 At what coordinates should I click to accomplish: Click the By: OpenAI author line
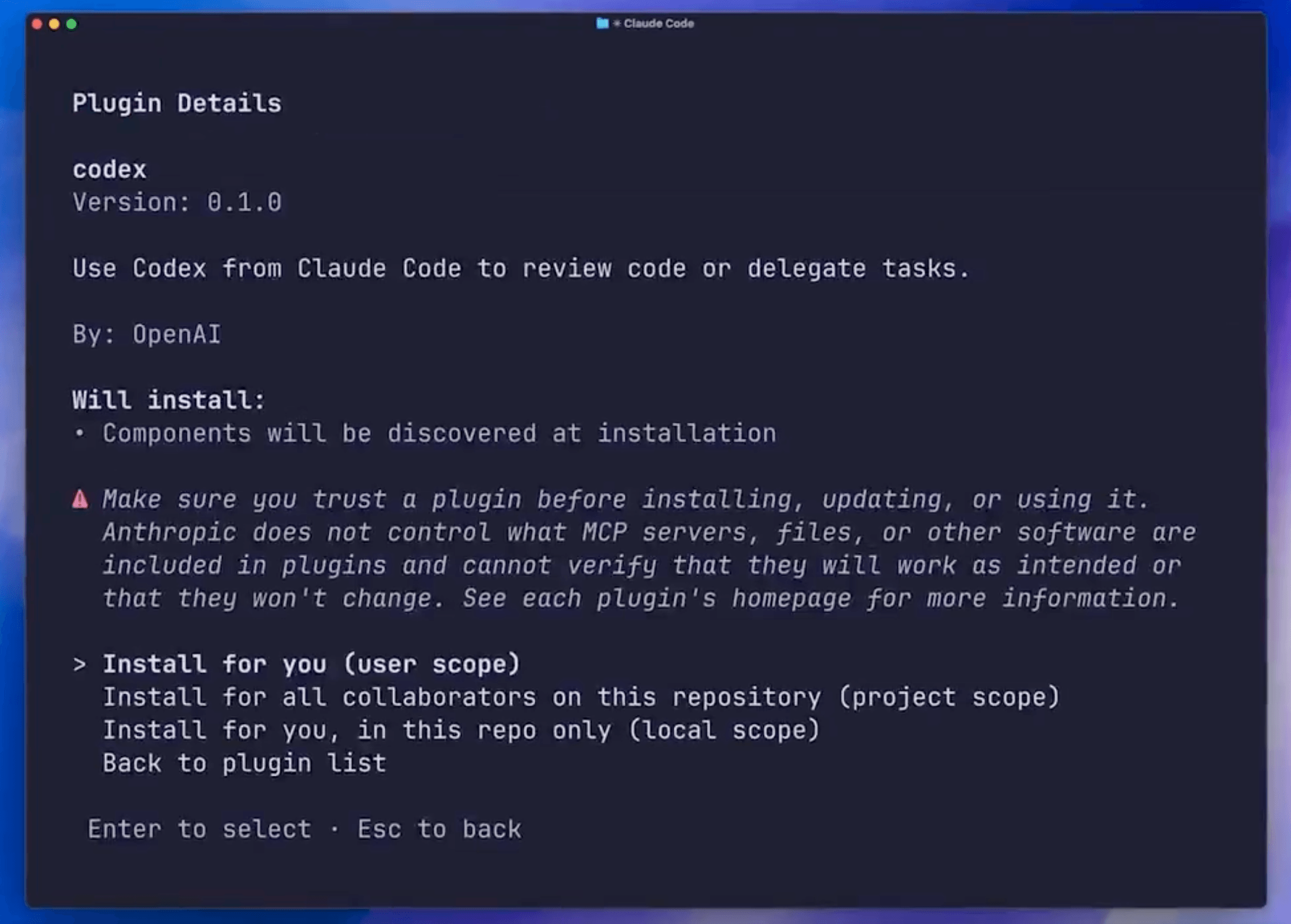pos(147,334)
